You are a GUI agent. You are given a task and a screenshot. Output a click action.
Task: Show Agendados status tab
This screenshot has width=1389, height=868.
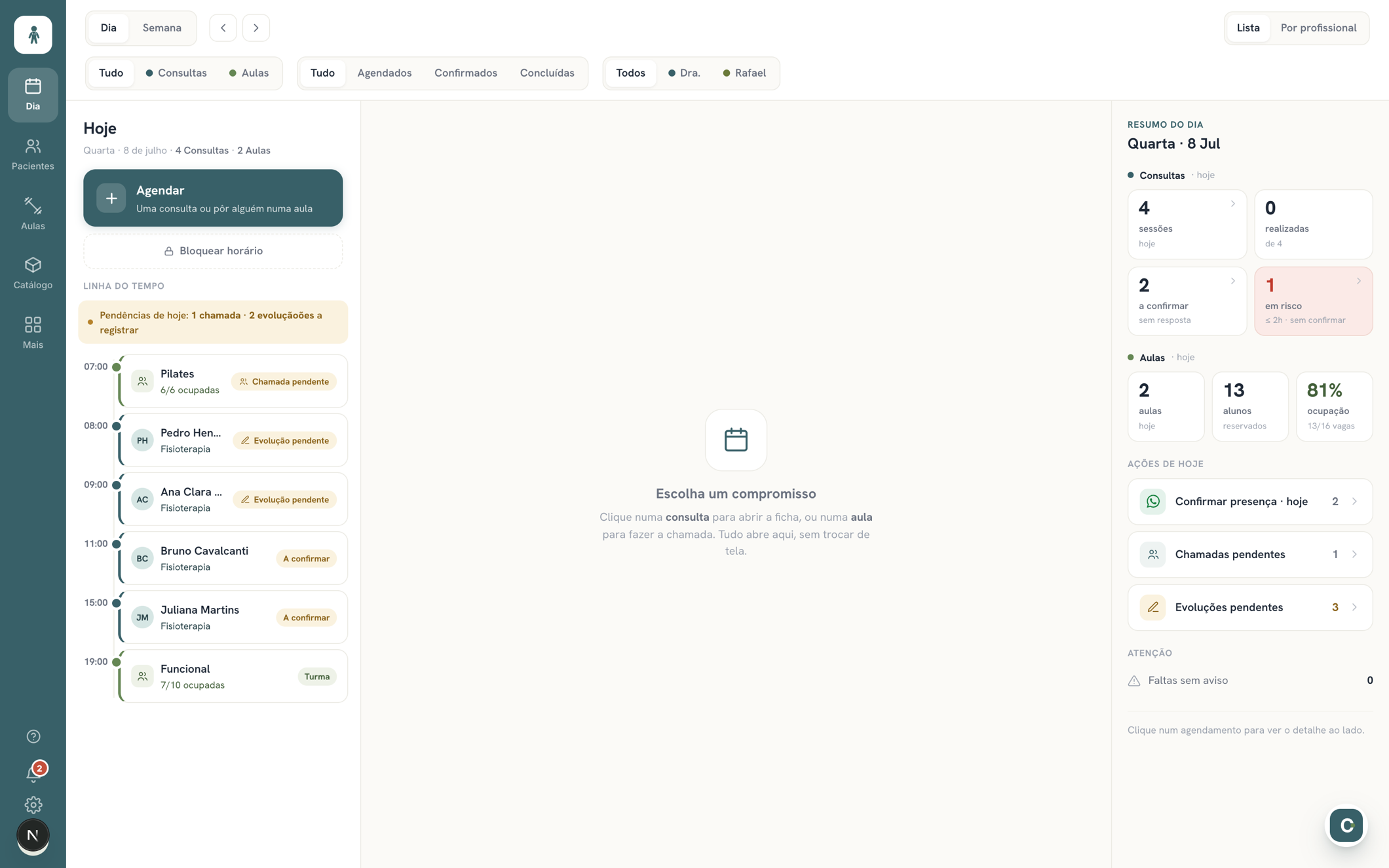(x=384, y=73)
